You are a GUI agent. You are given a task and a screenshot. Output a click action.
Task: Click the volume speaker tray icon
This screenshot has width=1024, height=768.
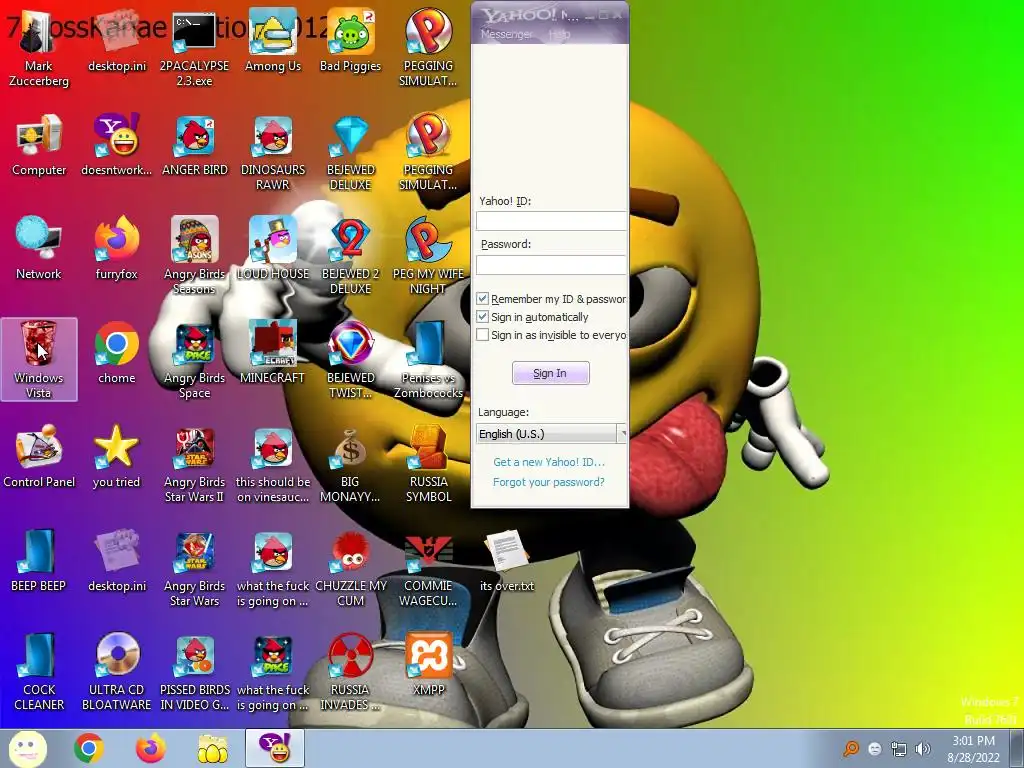pos(922,749)
